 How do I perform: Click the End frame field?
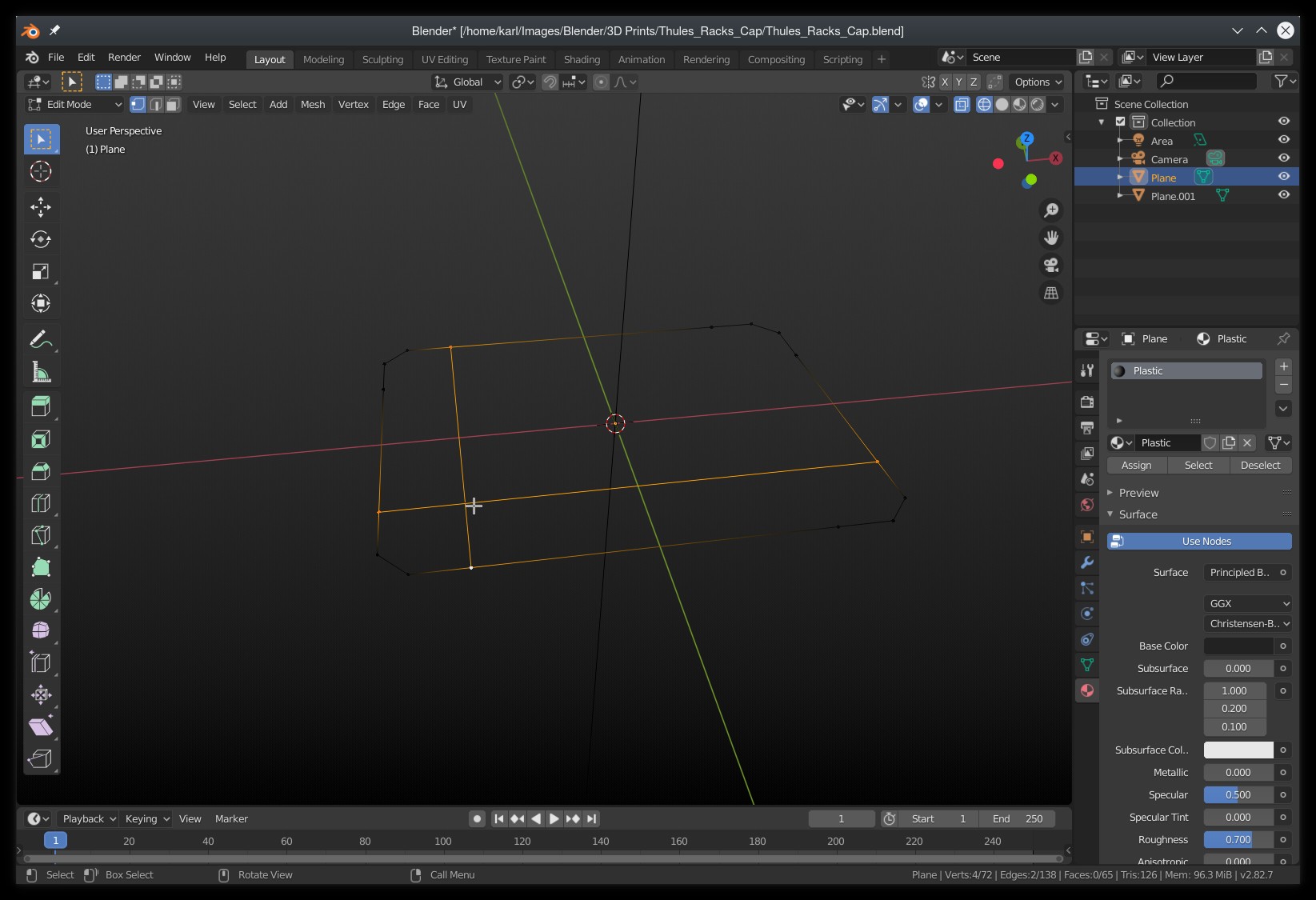pyautogui.click(x=1018, y=818)
